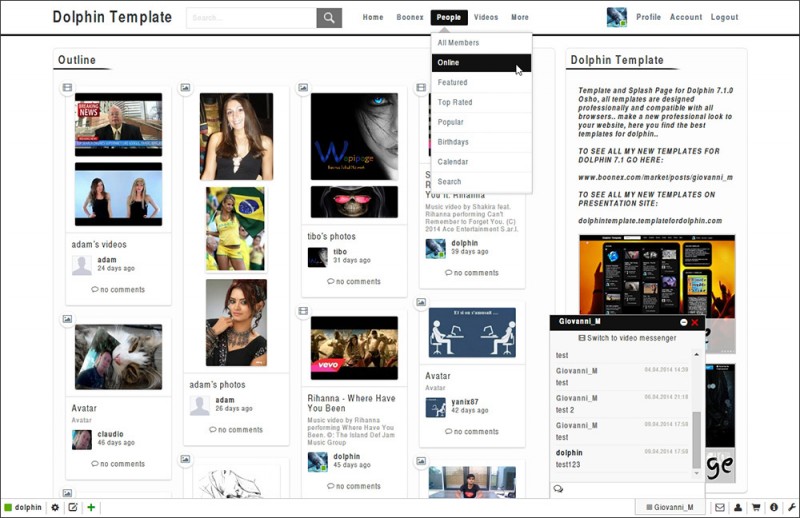This screenshot has height=518, width=800.
Task: Open the vevo Rihanna video thumbnail
Action: 354,348
